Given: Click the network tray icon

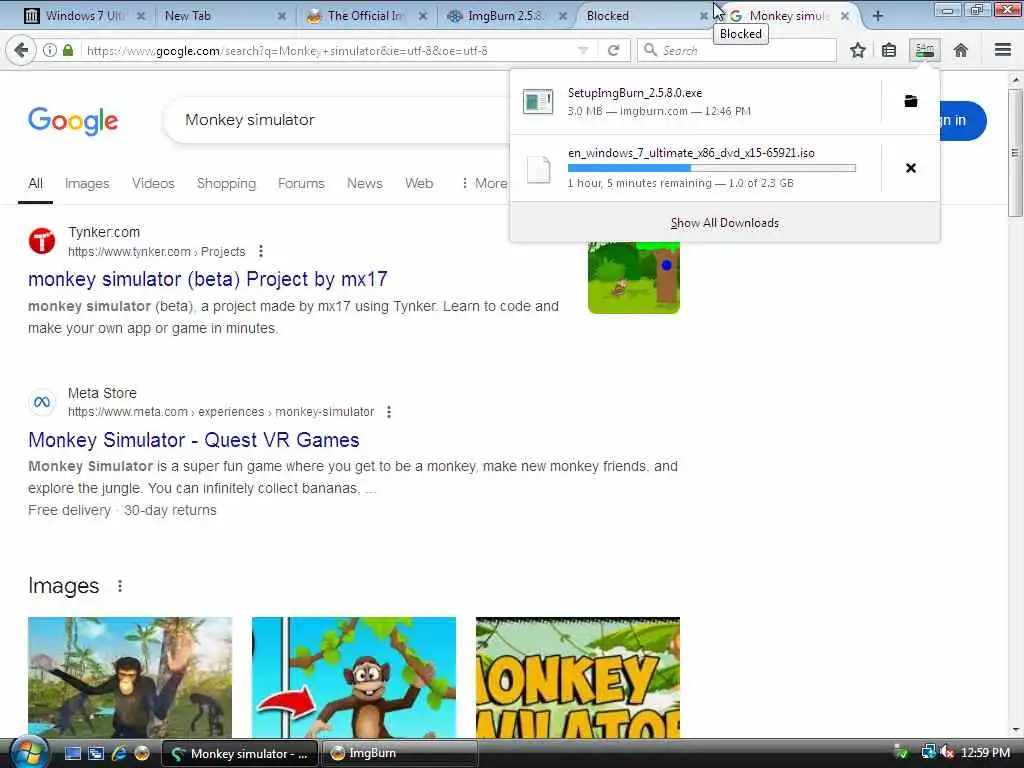Looking at the screenshot, I should point(928,753).
